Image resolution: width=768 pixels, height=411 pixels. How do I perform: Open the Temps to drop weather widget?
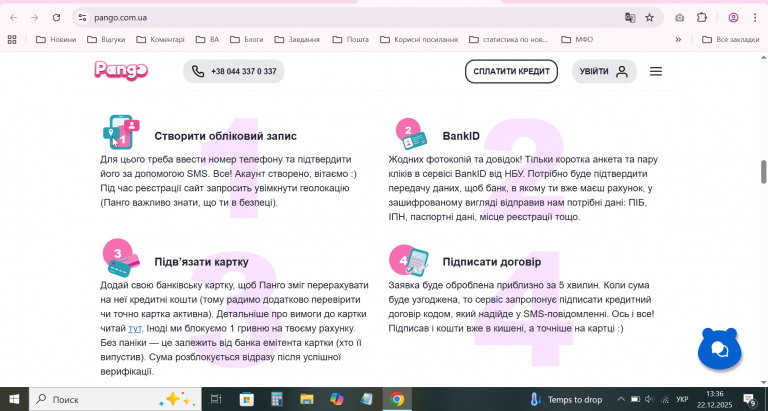(566, 399)
